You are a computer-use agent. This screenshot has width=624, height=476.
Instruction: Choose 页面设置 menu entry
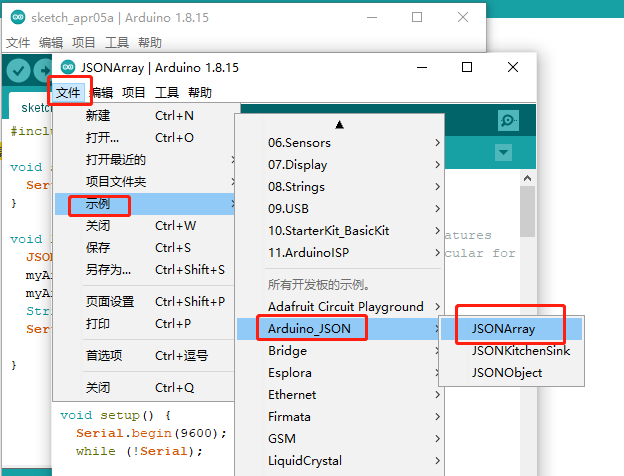(x=144, y=302)
